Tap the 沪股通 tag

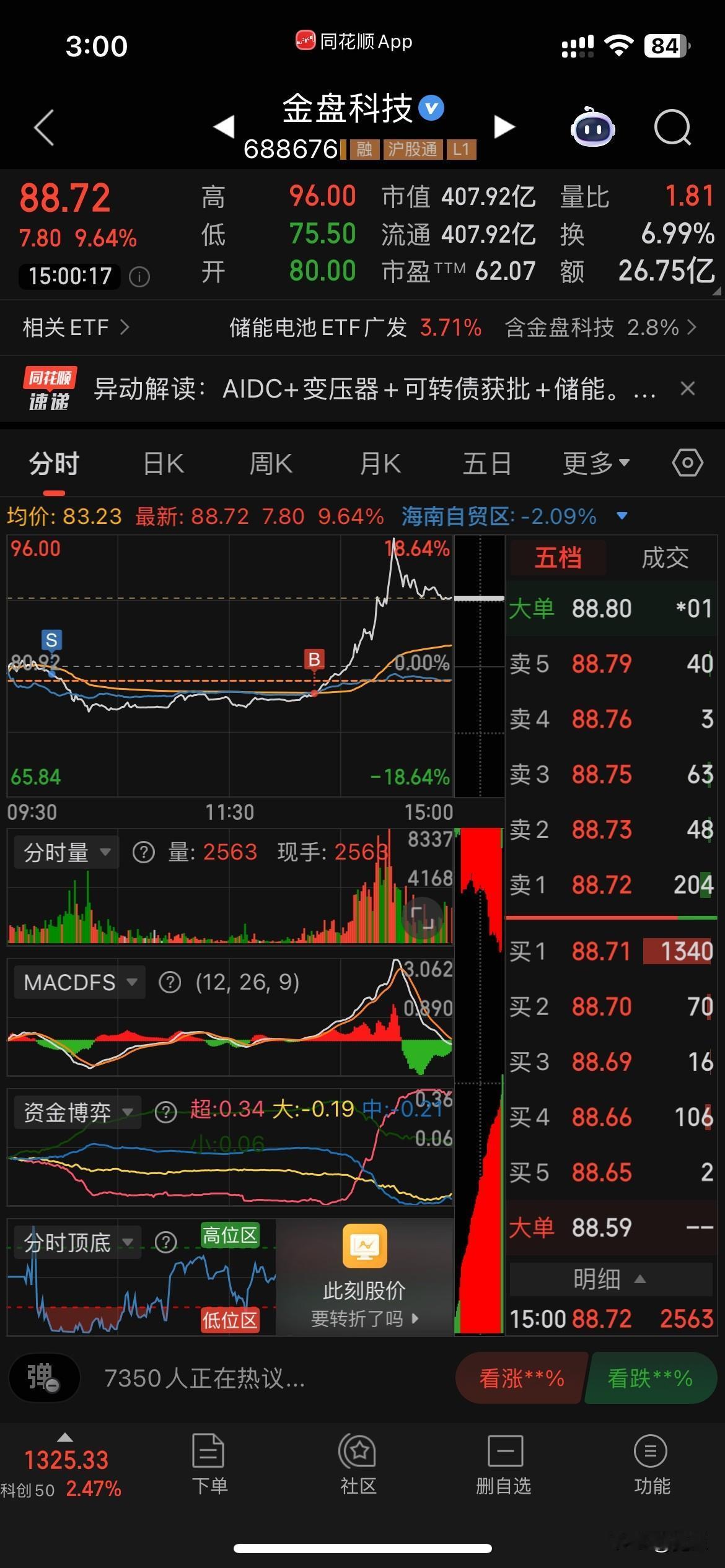point(412,149)
